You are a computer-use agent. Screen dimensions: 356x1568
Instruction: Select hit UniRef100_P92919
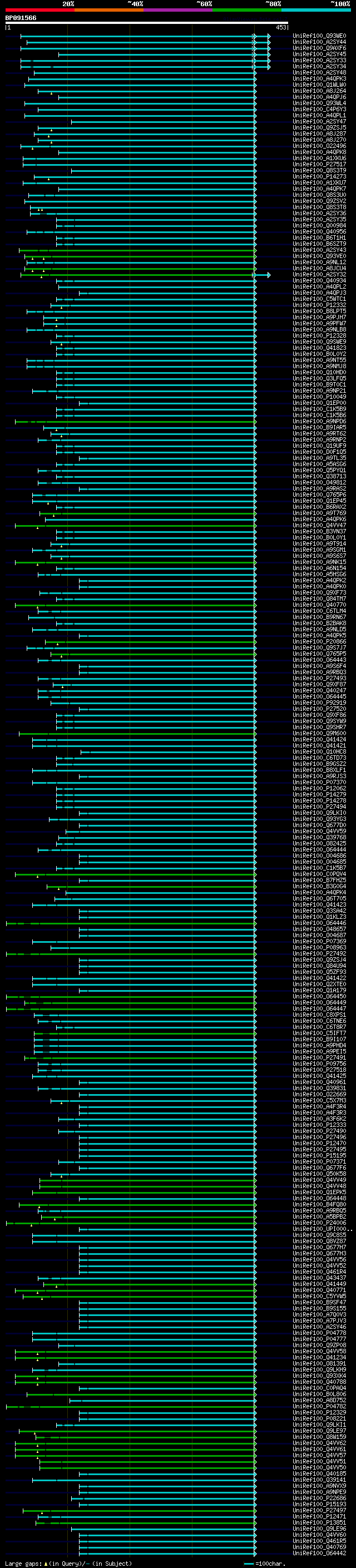(319, 703)
